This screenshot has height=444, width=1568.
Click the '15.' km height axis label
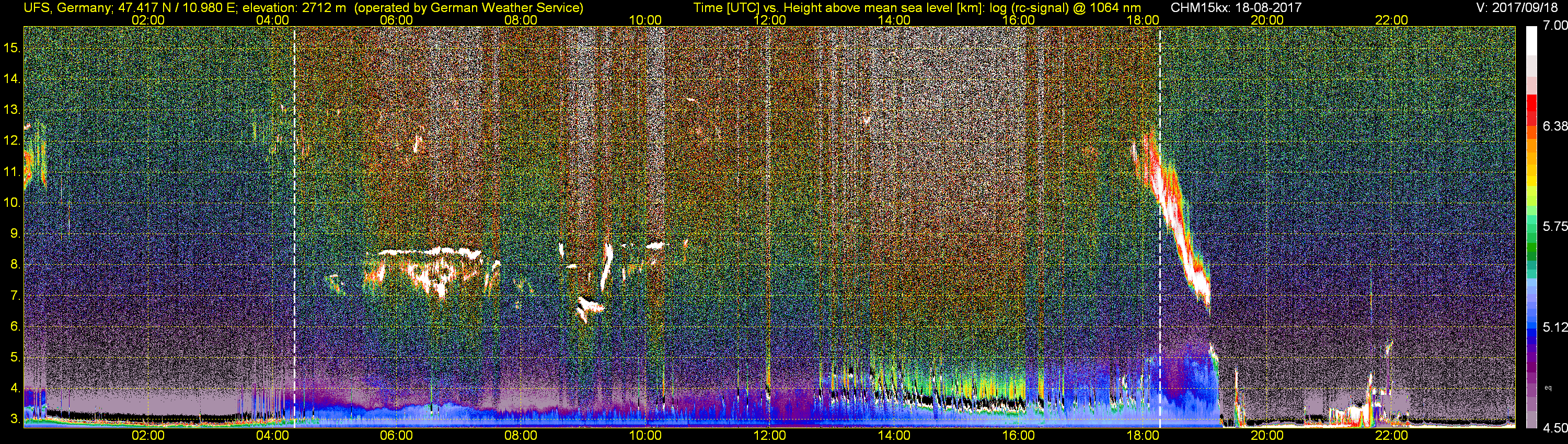click(12, 48)
